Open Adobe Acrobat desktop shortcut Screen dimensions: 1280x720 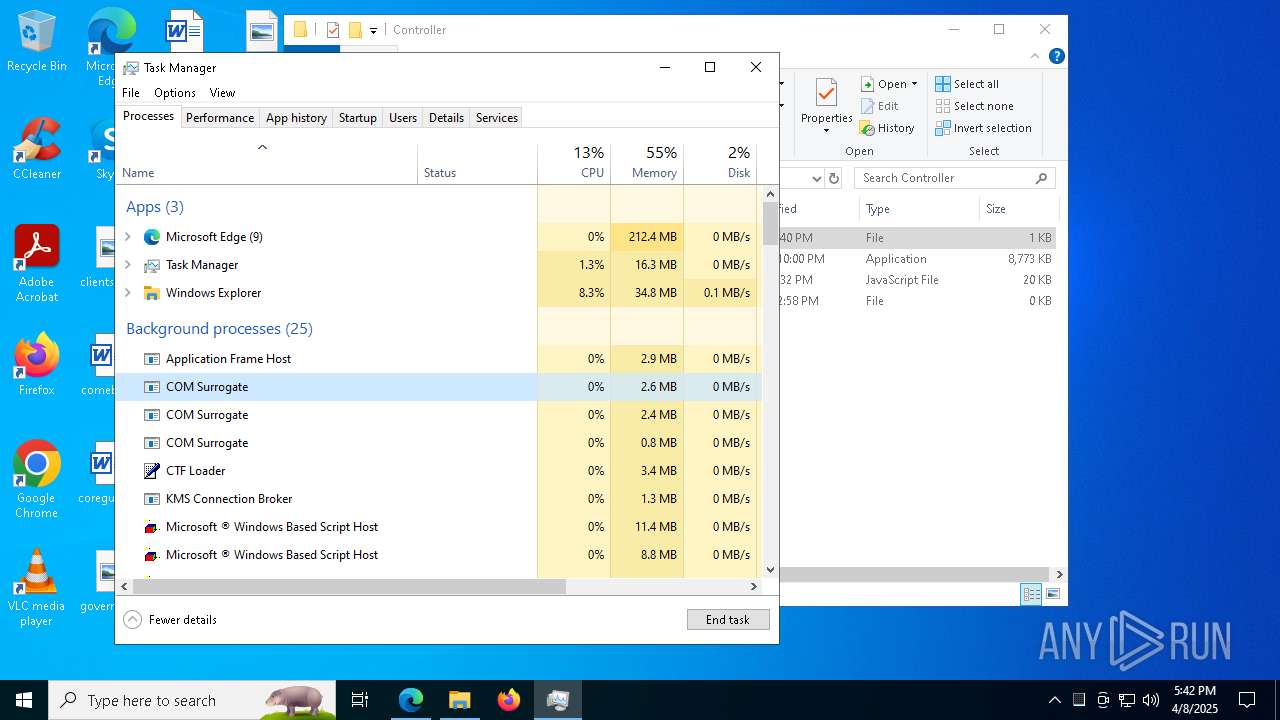[x=37, y=264]
